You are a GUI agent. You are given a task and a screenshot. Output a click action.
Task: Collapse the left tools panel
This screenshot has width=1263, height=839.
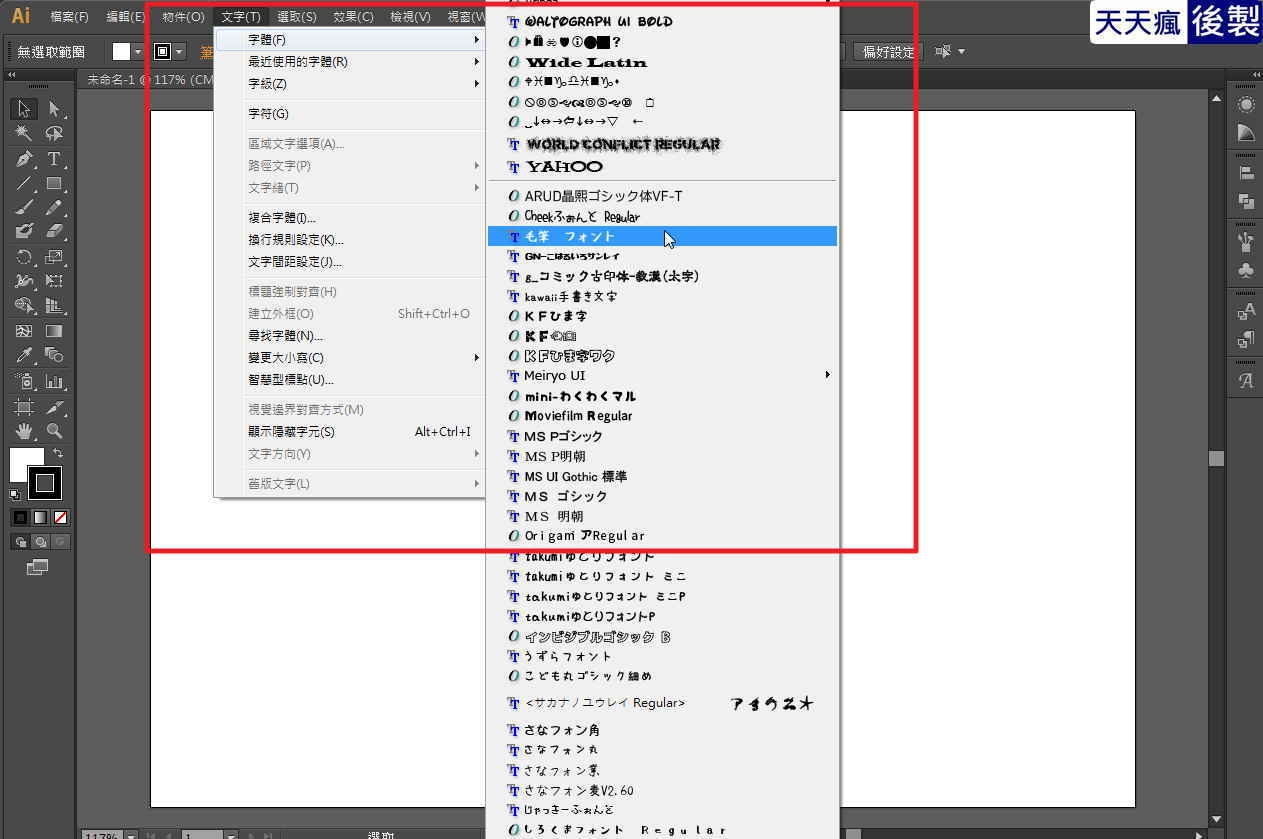[12, 76]
